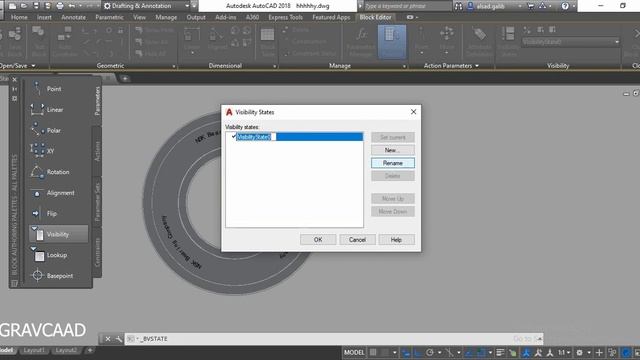640x360 pixels.
Task: Close the command line with the X icon
Action: (108, 339)
